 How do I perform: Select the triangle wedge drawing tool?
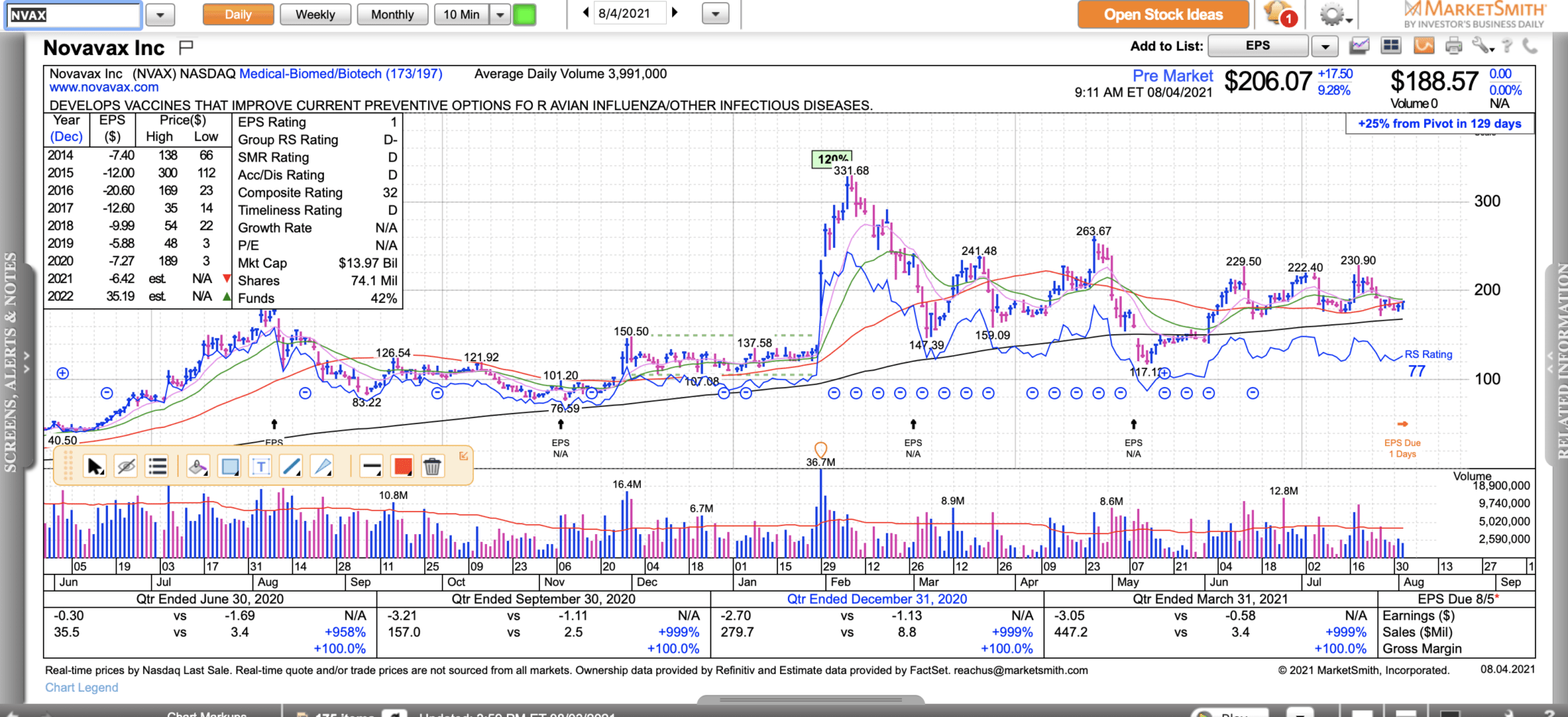pos(323,466)
